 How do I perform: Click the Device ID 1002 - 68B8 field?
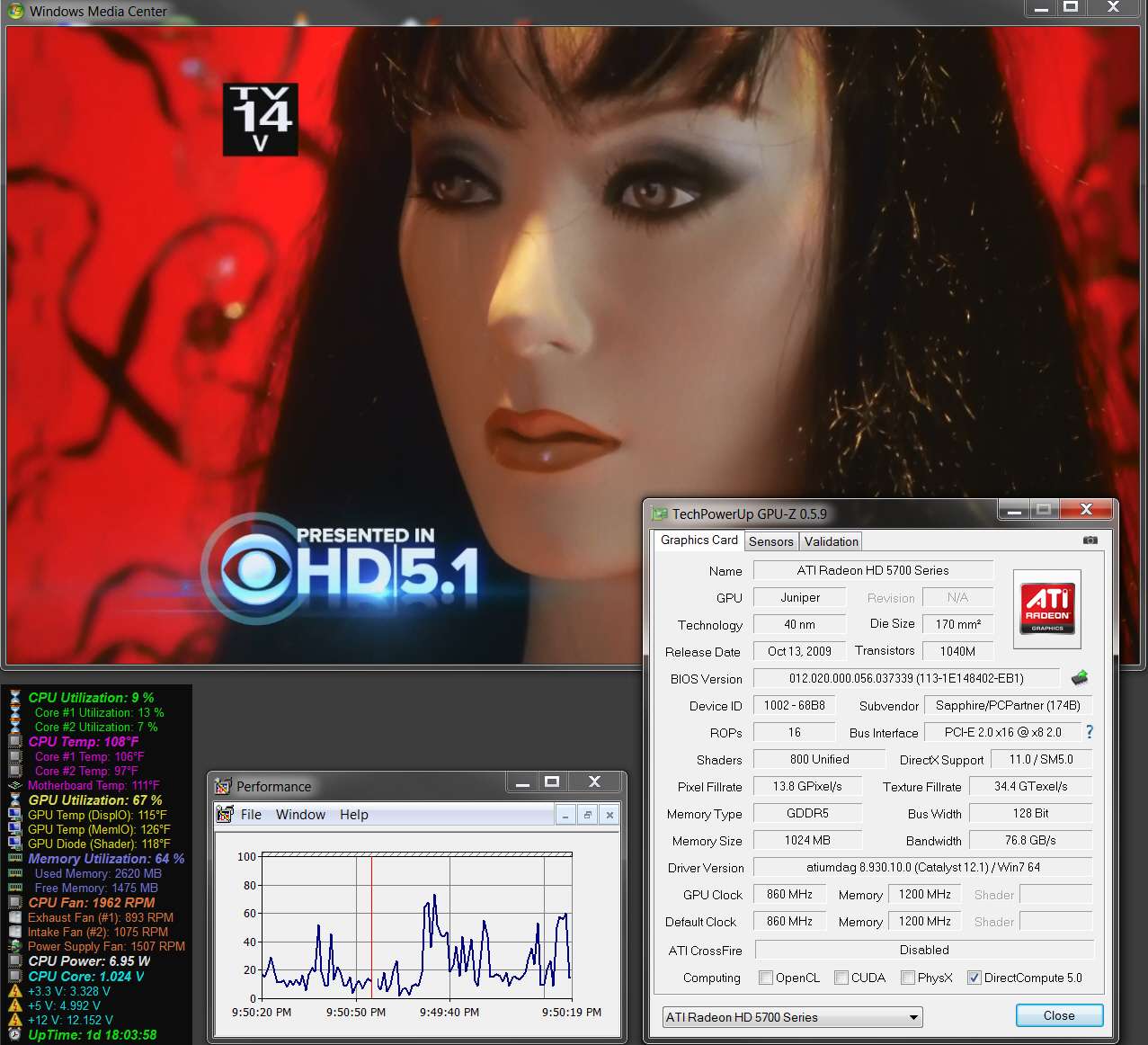pyautogui.click(x=795, y=705)
